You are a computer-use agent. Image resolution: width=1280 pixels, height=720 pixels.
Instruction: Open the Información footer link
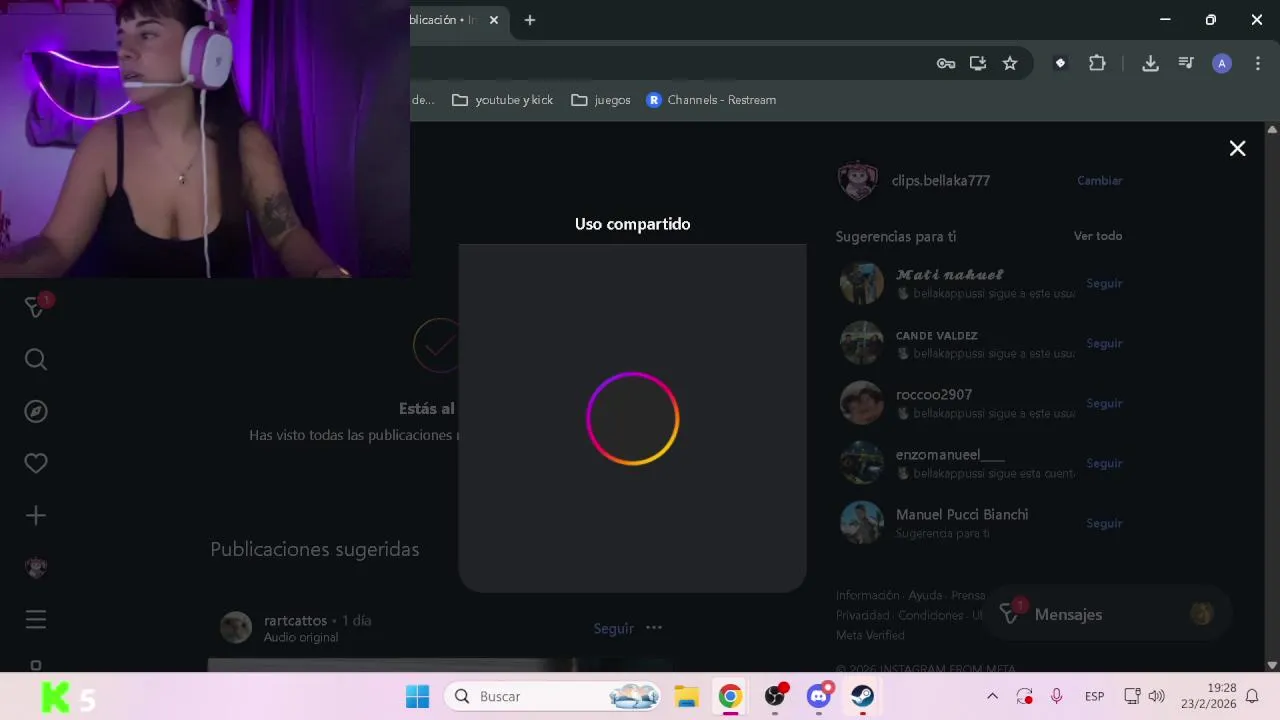point(868,595)
